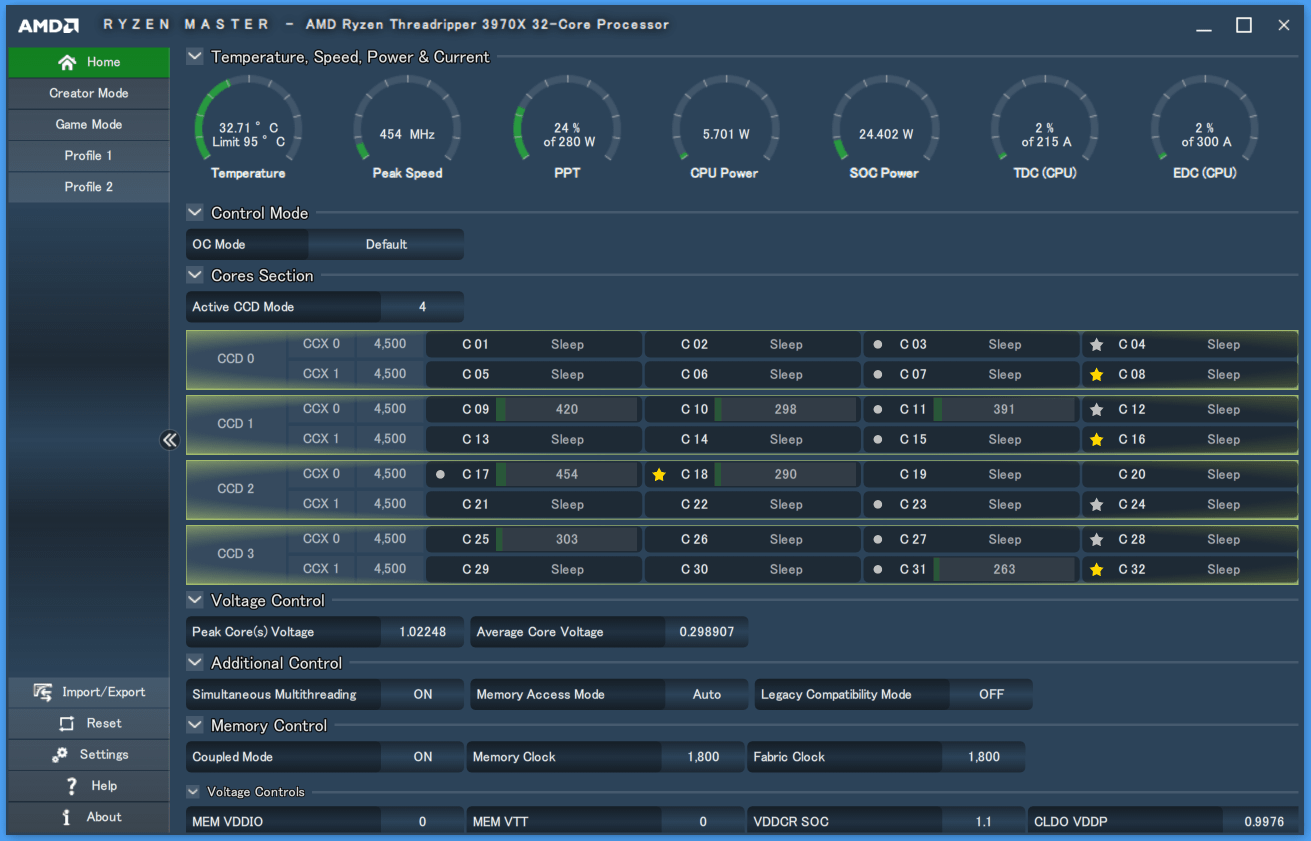Viewport: 1311px width, 841px height.
Task: Click the Reset button label
Action: point(104,723)
